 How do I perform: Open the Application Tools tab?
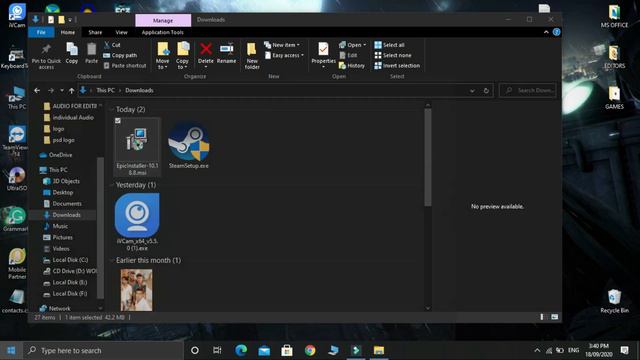(162, 32)
